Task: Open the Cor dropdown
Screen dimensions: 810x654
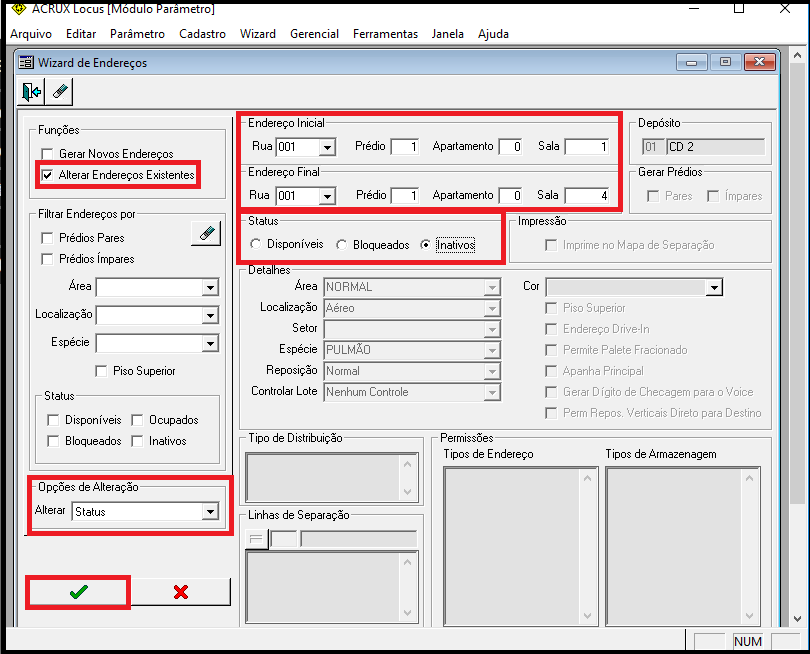Action: (x=714, y=287)
